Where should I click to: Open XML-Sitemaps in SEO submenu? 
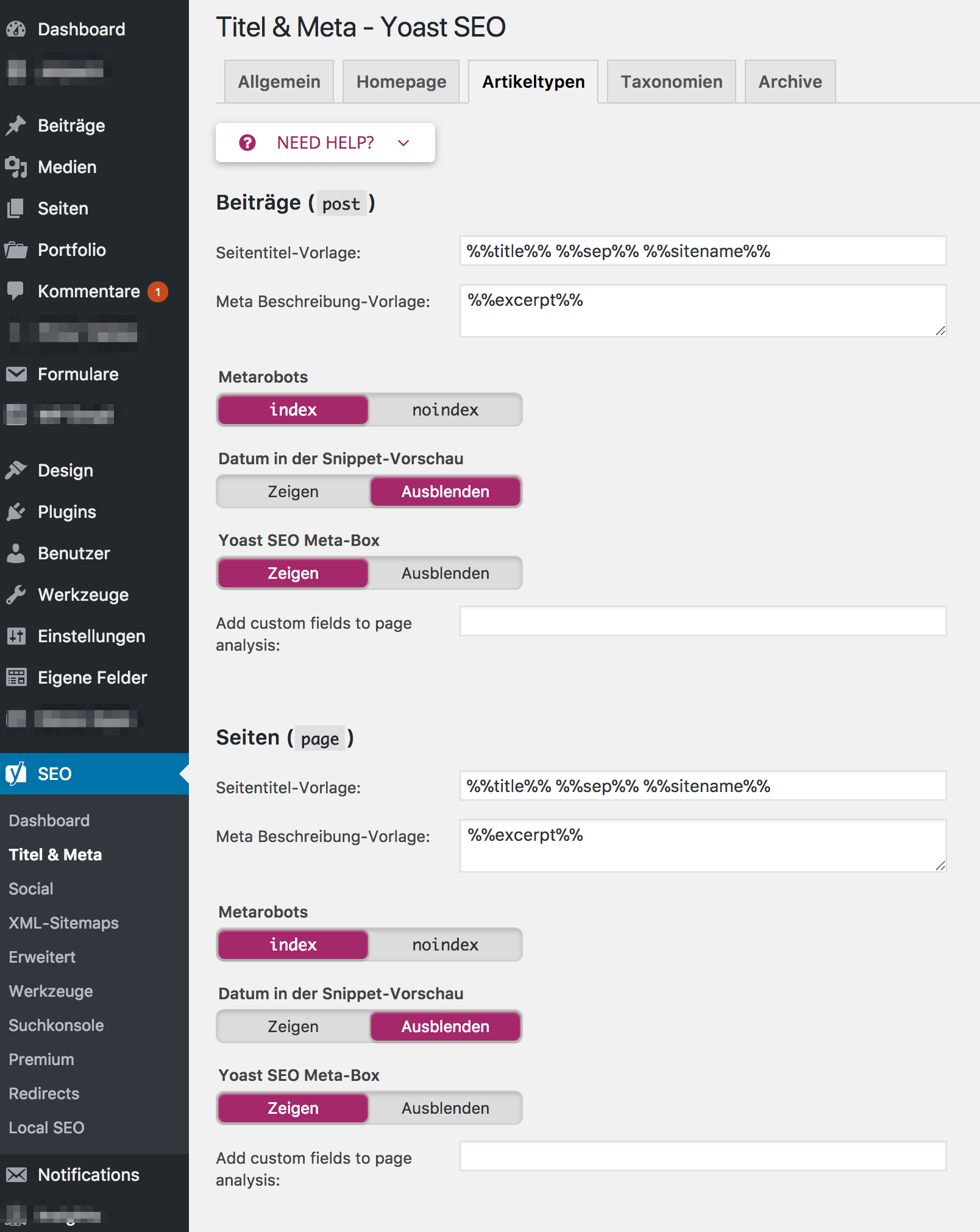point(64,922)
